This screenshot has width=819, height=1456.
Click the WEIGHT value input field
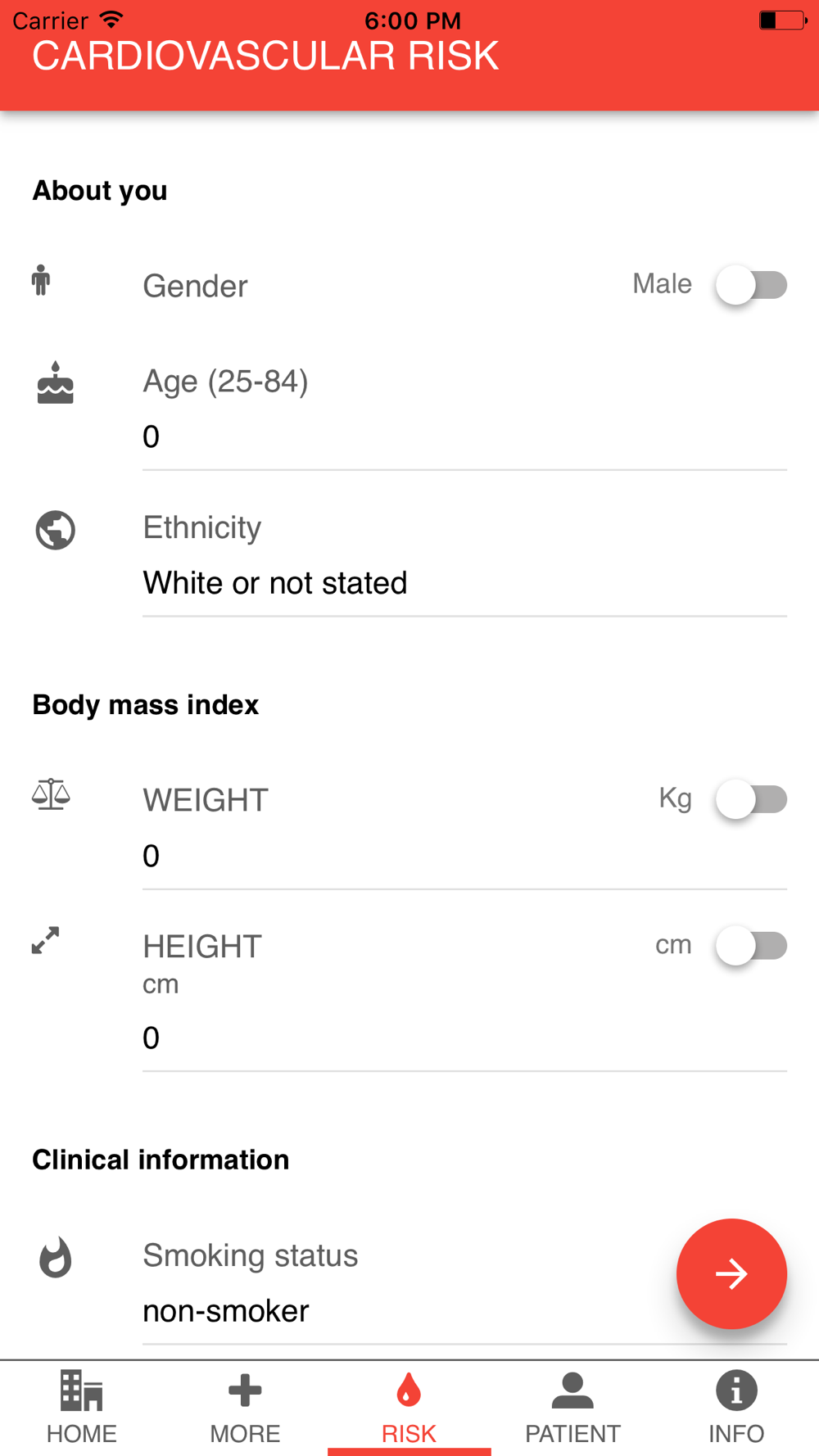coord(464,857)
